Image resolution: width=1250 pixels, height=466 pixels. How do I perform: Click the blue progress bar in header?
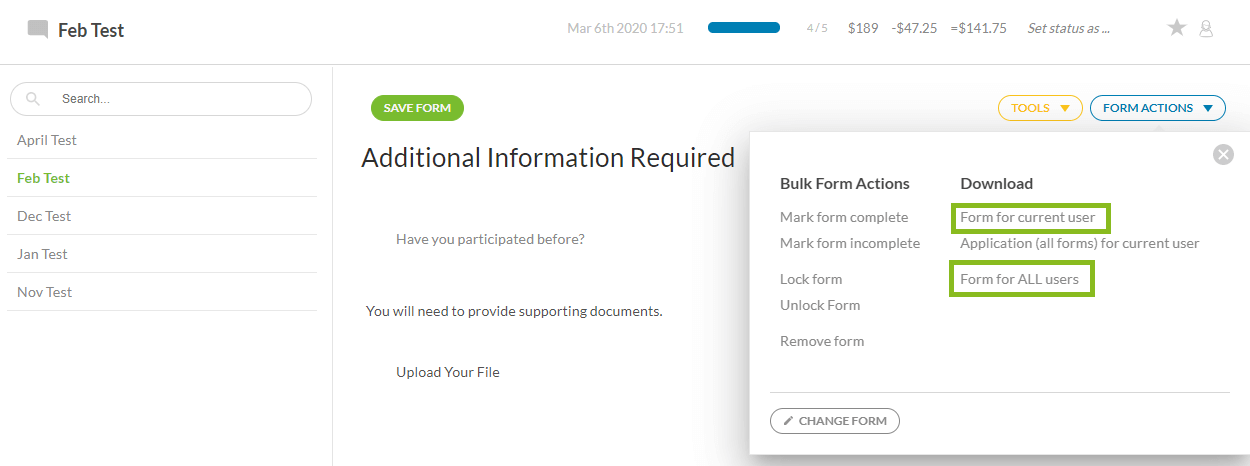(744, 28)
